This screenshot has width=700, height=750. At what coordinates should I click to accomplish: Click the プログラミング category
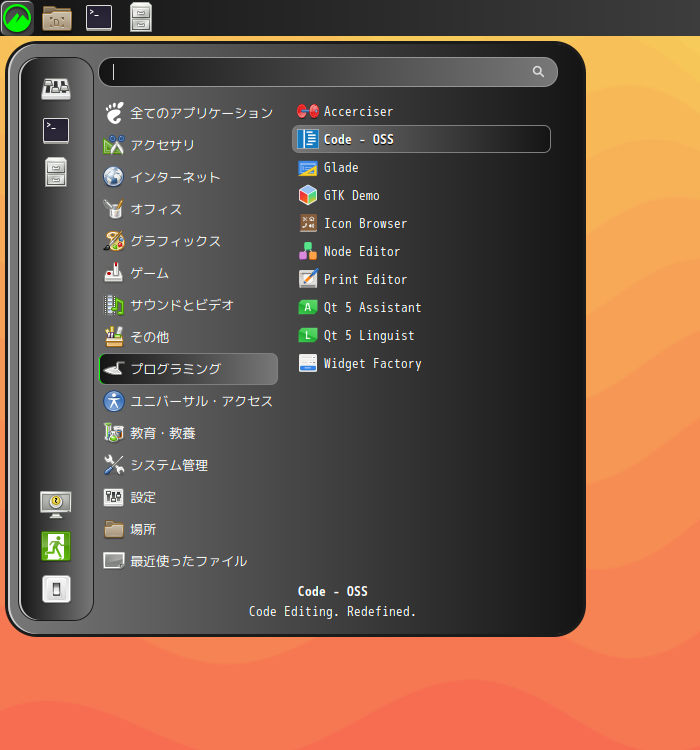coord(189,369)
